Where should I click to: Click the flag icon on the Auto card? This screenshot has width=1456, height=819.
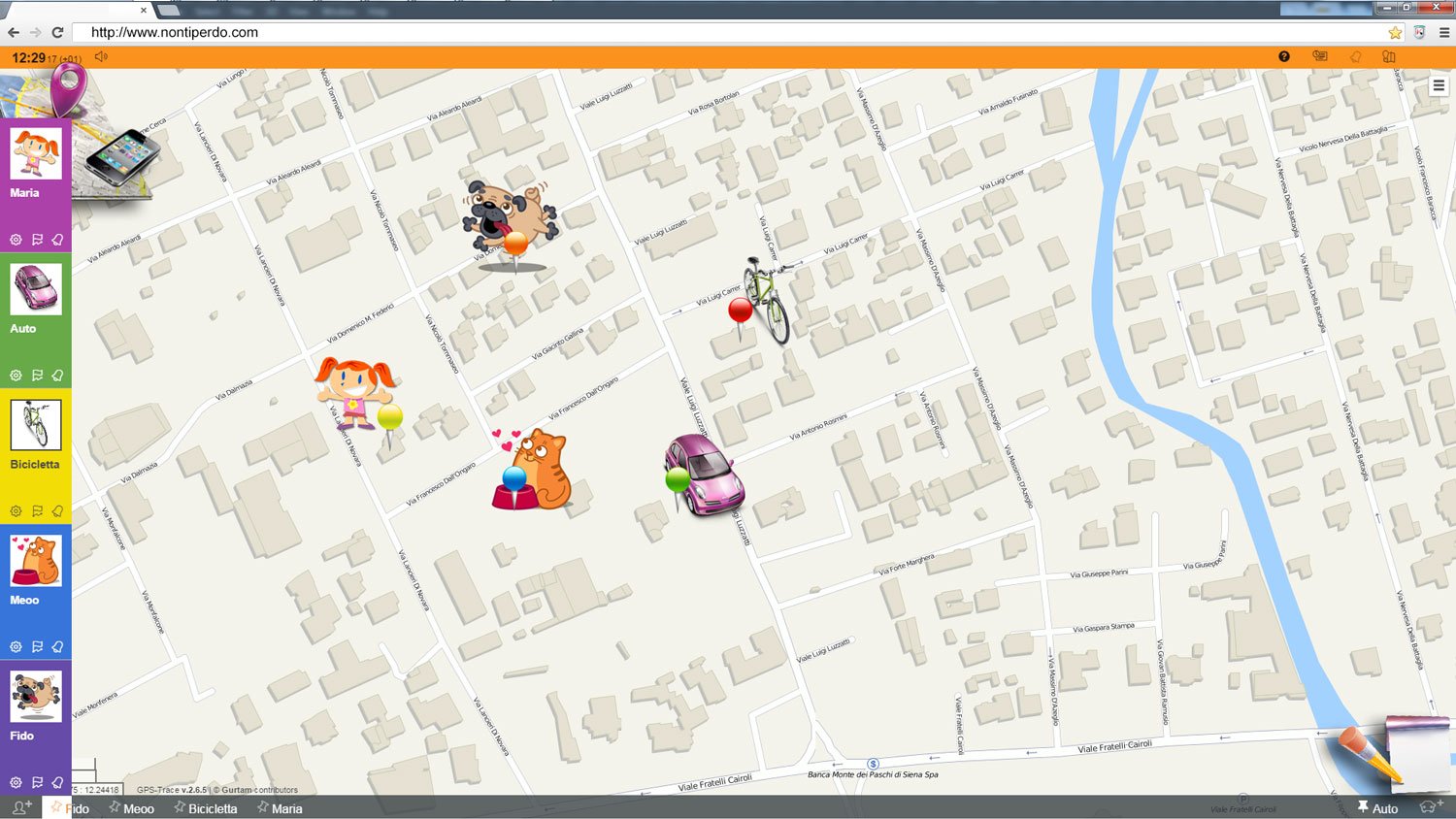37,376
